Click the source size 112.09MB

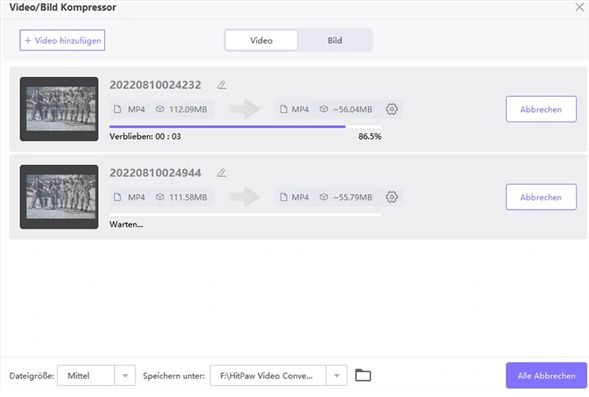coord(188,110)
